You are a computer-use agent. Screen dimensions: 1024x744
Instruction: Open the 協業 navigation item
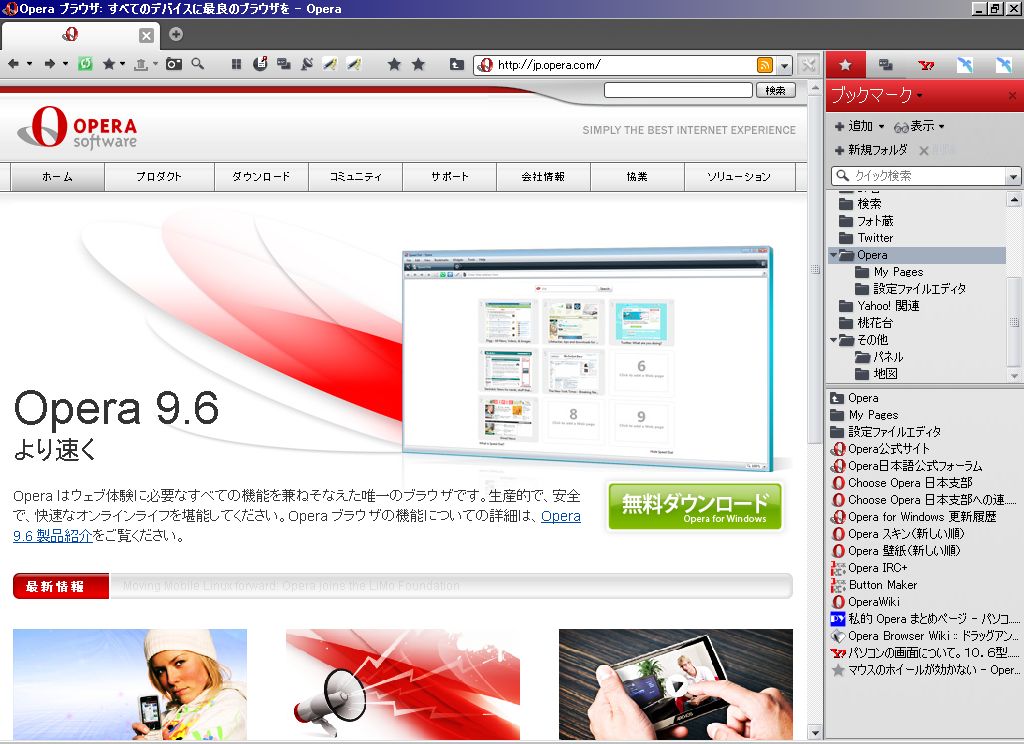[x=637, y=176]
